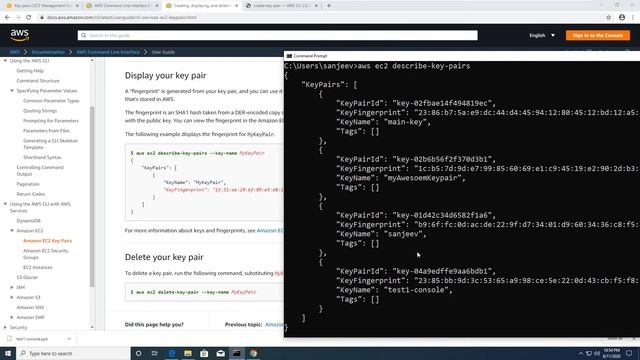640x360 pixels.
Task: Open download options arrow for test1-console.ppk
Action: pyautogui.click(x=69, y=339)
